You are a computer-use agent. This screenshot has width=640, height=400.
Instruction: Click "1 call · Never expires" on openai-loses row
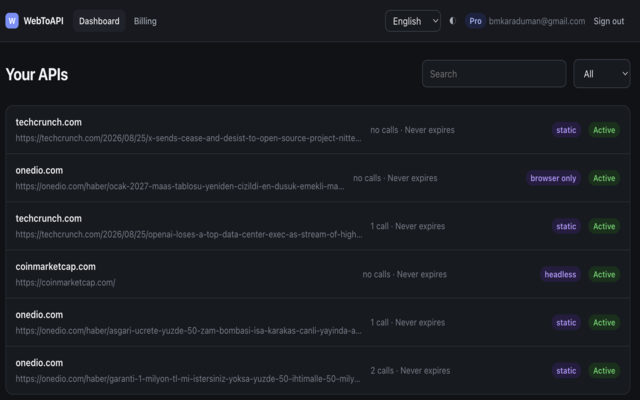[x=407, y=226]
